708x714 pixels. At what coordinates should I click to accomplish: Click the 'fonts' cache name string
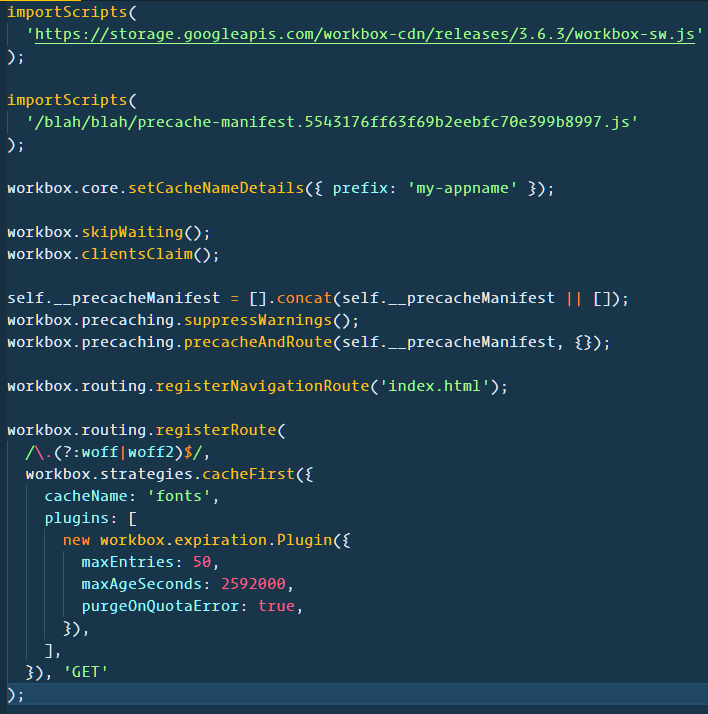click(178, 496)
